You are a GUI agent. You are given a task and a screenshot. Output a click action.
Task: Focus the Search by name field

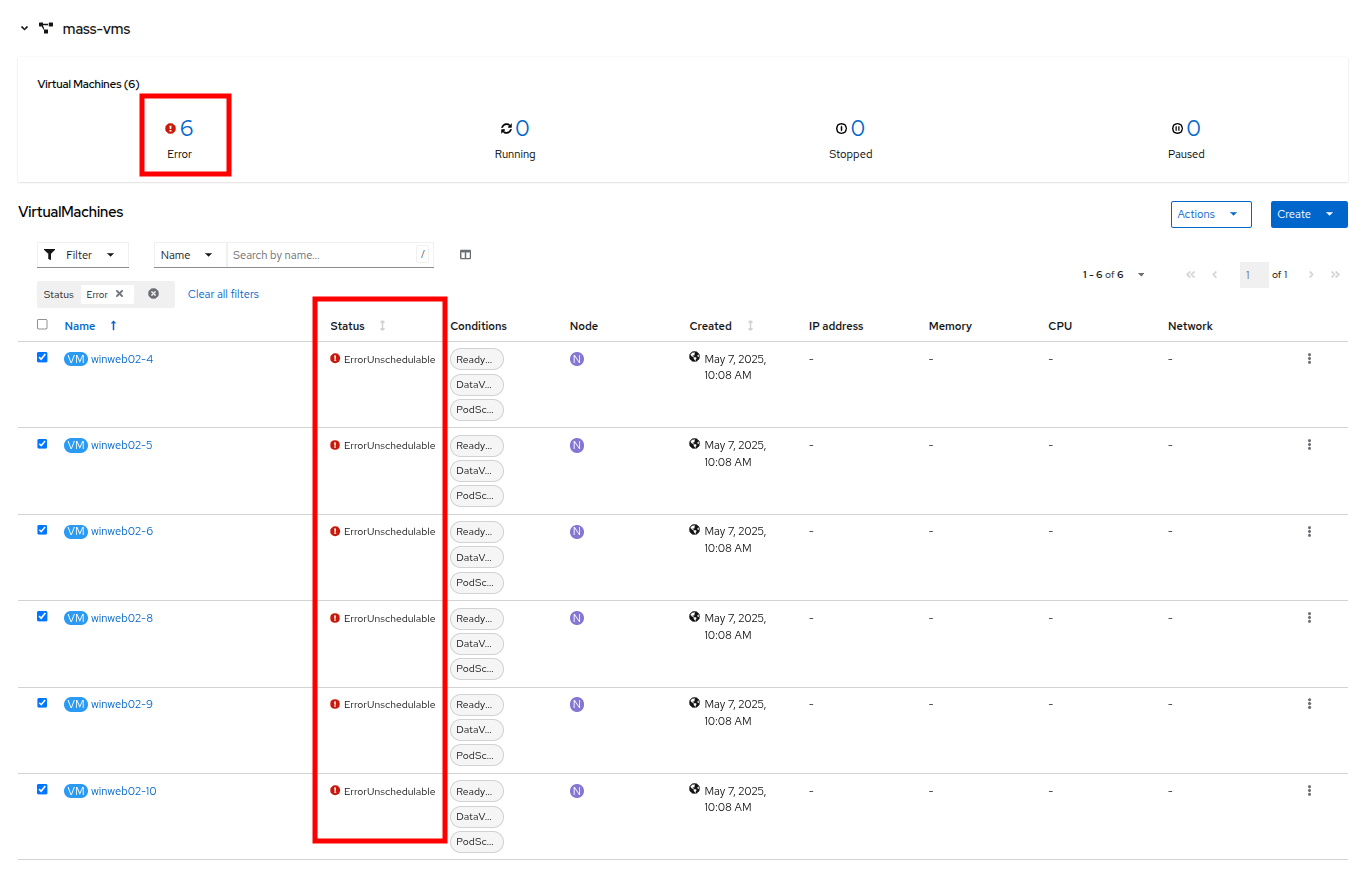pyautogui.click(x=320, y=255)
